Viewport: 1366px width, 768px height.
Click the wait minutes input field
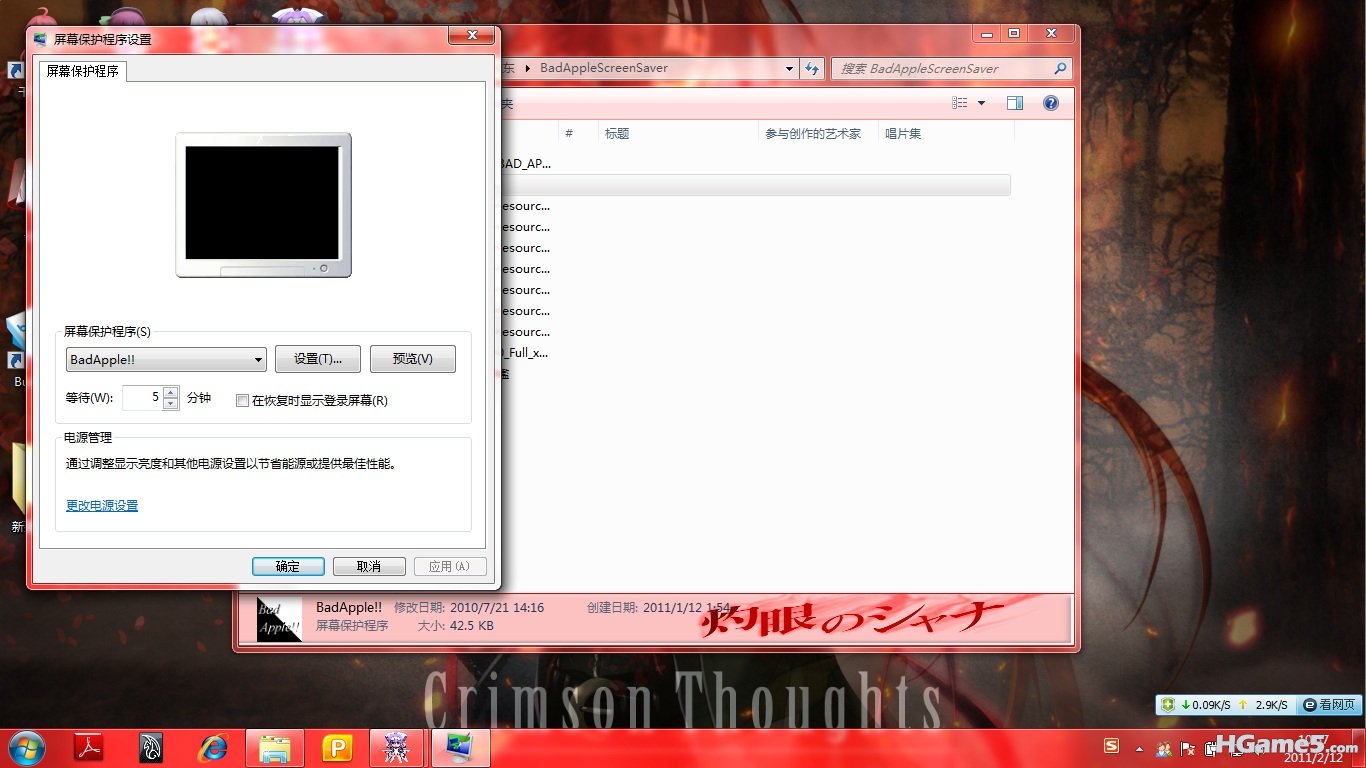141,398
